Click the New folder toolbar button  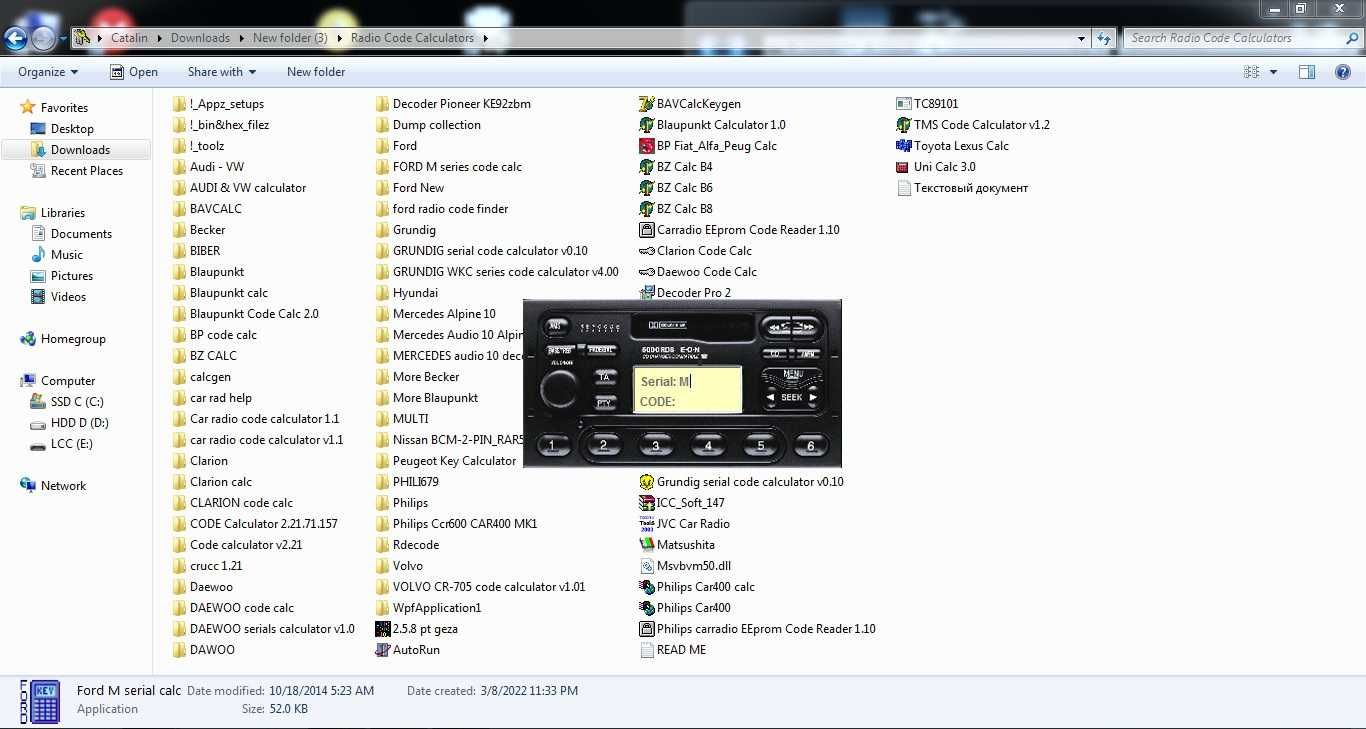(x=316, y=72)
